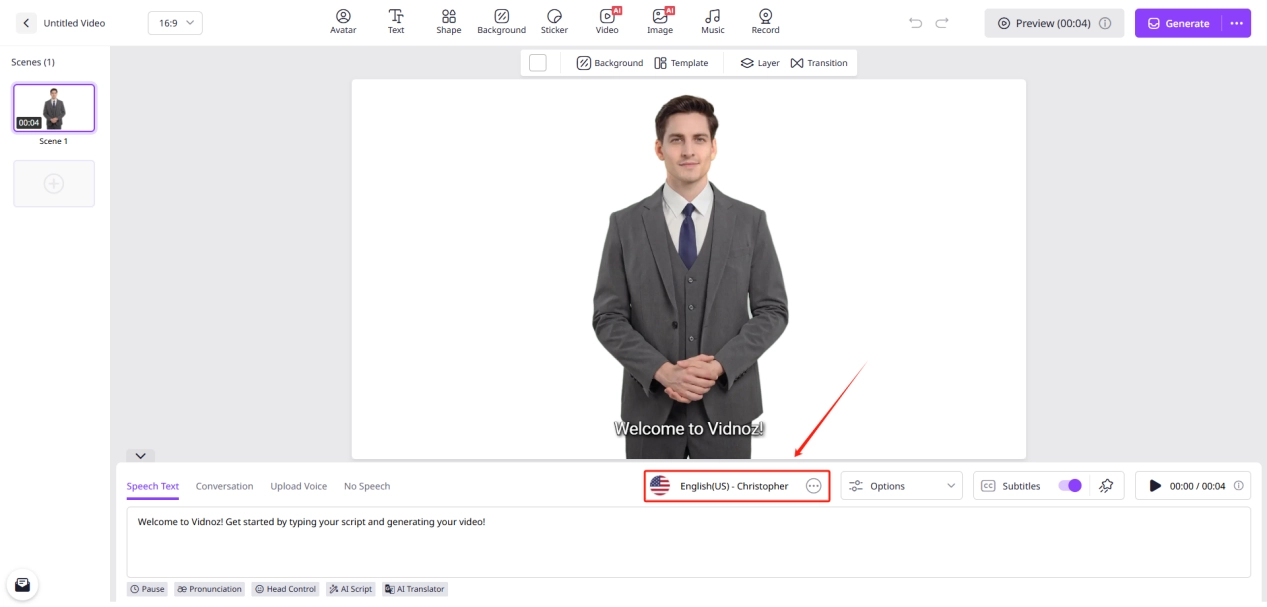Open the Avatar tool
The width and height of the screenshot is (1267, 607).
click(343, 21)
